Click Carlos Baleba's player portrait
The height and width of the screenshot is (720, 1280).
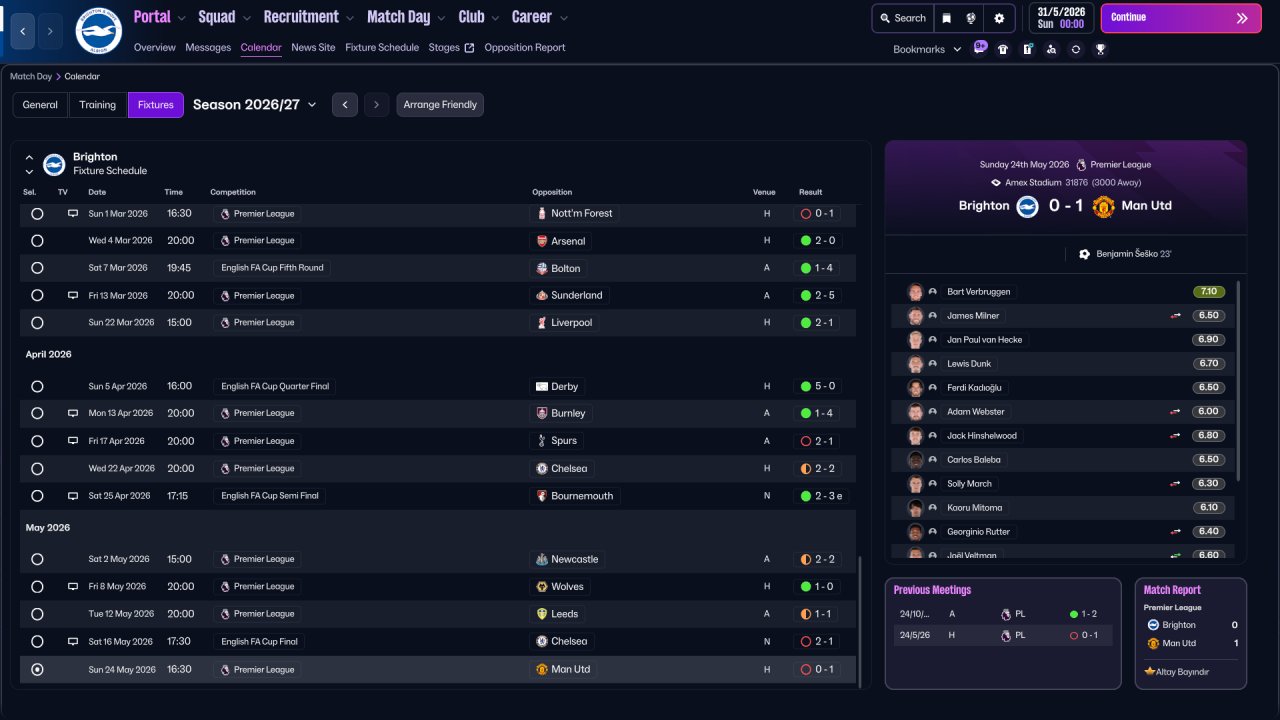(x=915, y=460)
